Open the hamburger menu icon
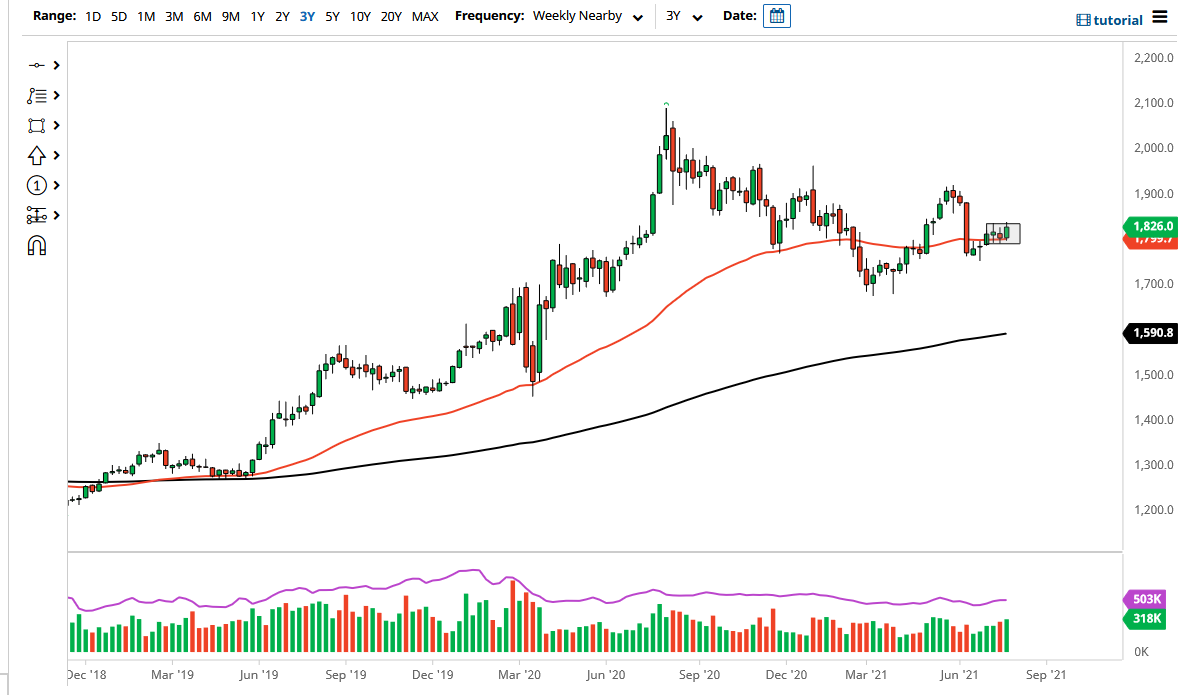The width and height of the screenshot is (1184, 695). 1160,17
